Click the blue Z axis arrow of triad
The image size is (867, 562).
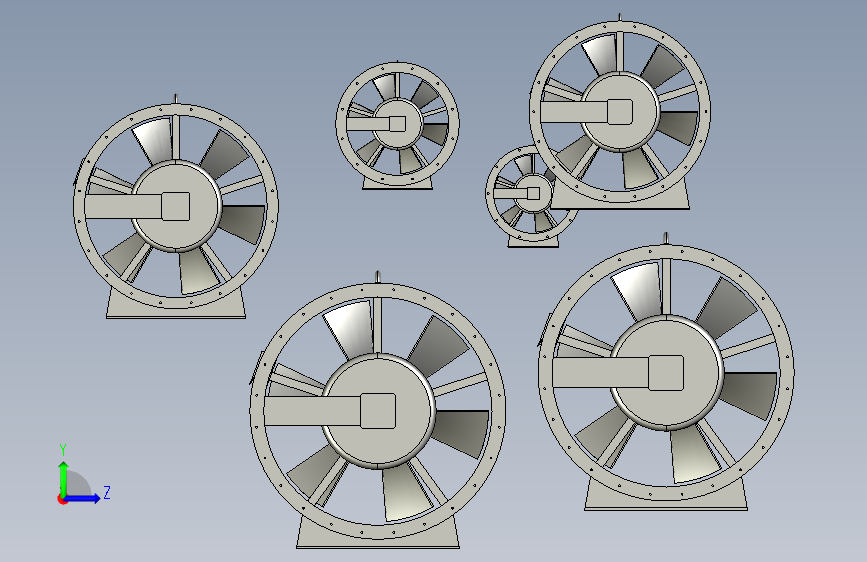[82, 498]
